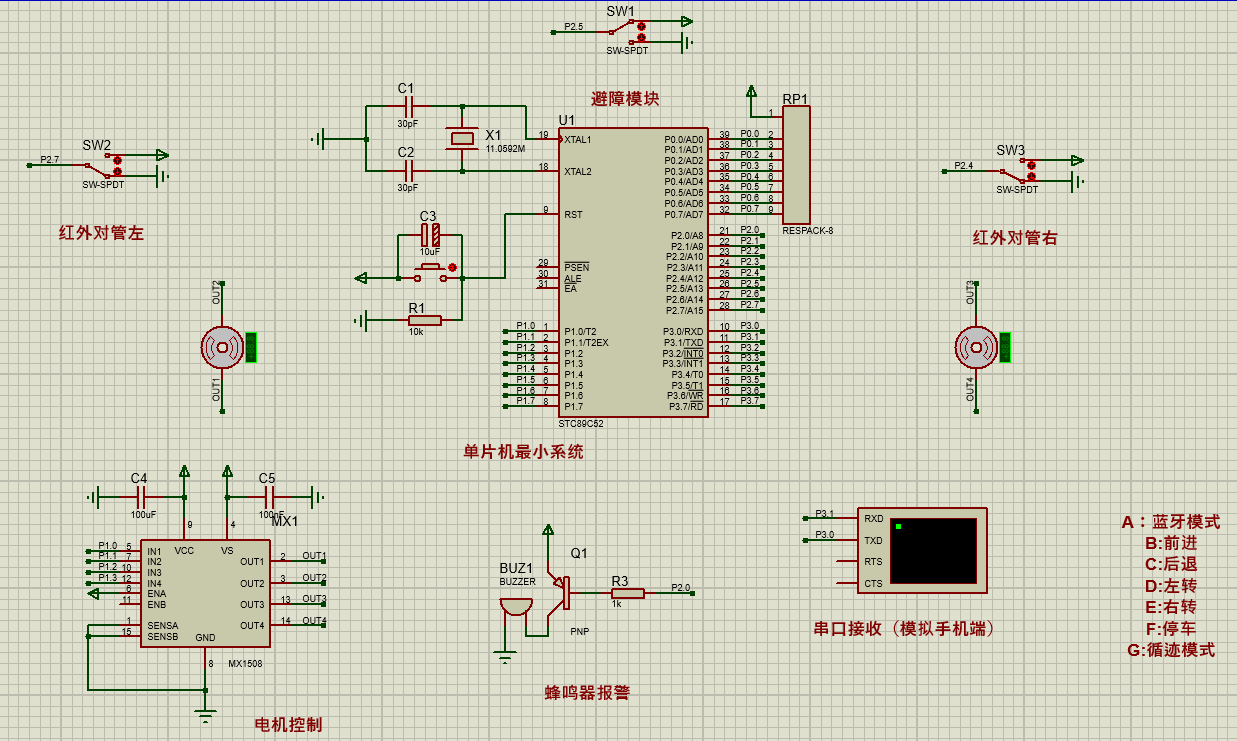The height and width of the screenshot is (741, 1237).
Task: Click the 'E:右转' text
Action: coord(1171,607)
